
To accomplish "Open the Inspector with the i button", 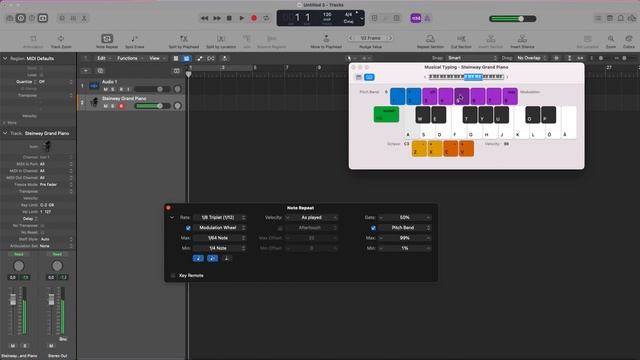I will click(21, 18).
